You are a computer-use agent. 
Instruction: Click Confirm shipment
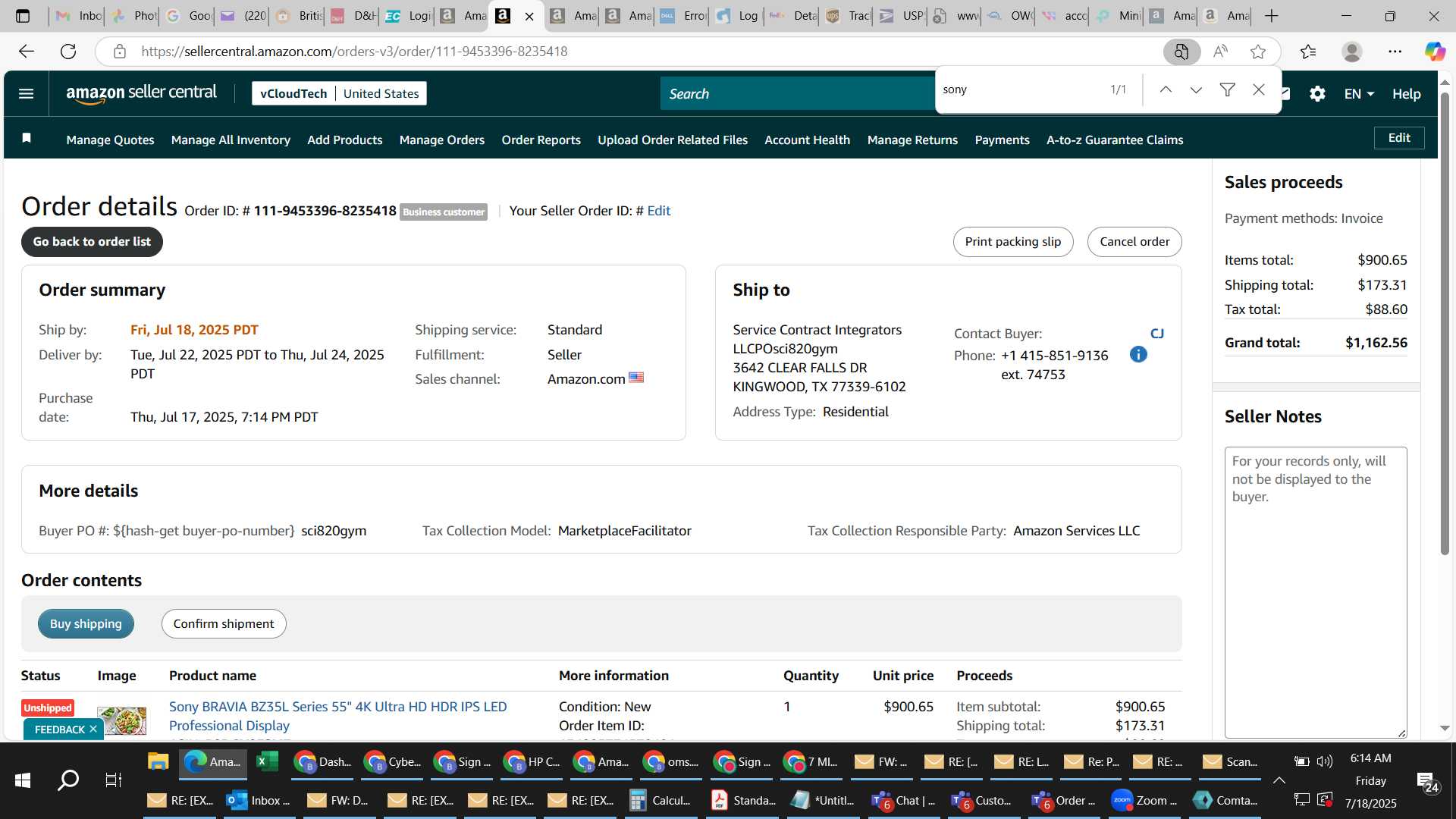(x=224, y=623)
